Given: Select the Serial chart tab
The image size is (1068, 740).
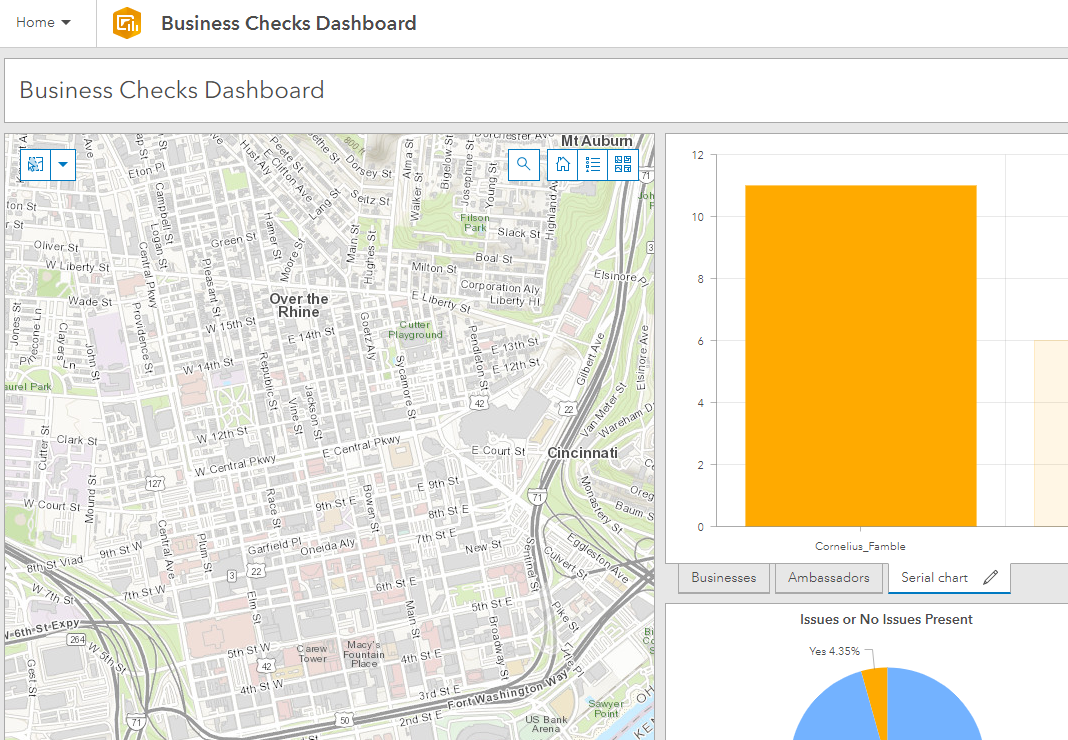Looking at the screenshot, I should point(934,578).
